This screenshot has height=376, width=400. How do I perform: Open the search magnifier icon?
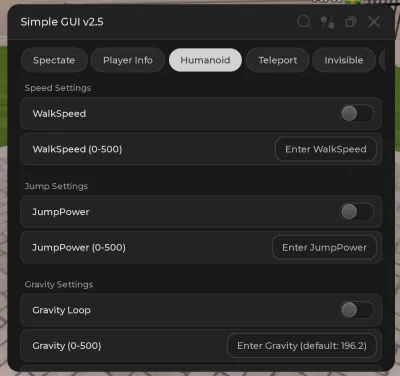(x=304, y=22)
